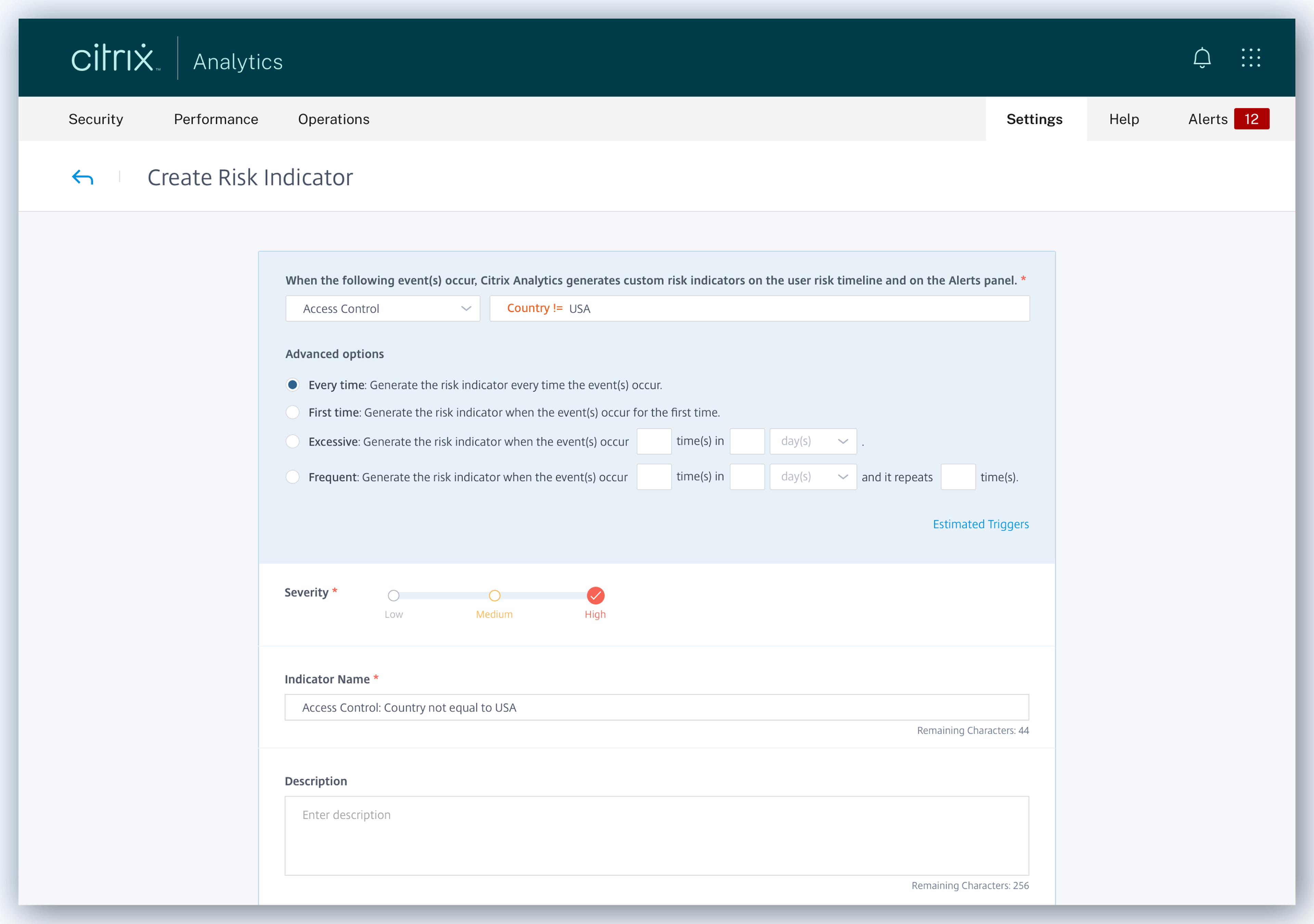1314x924 pixels.
Task: Open the Access Control data source dropdown
Action: pos(382,309)
